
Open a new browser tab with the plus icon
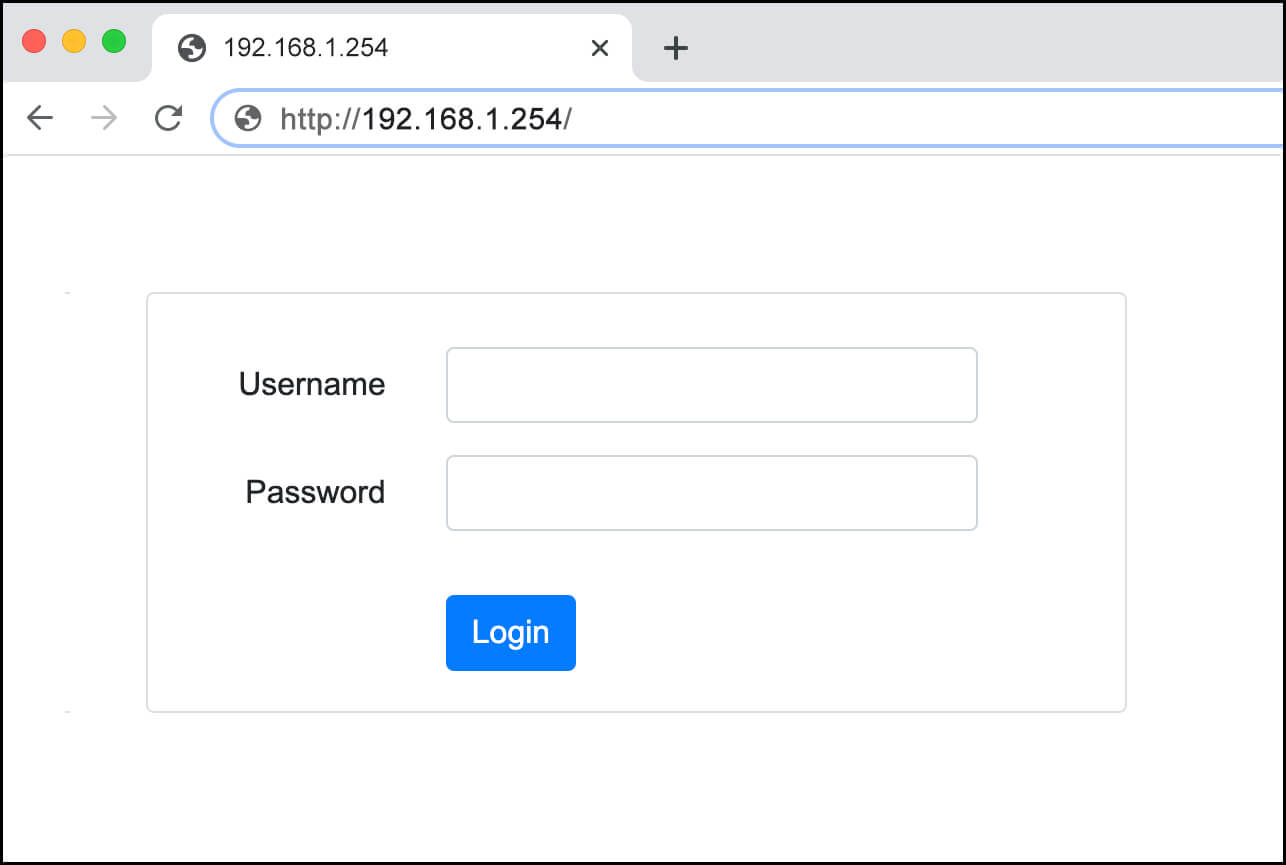pos(676,47)
